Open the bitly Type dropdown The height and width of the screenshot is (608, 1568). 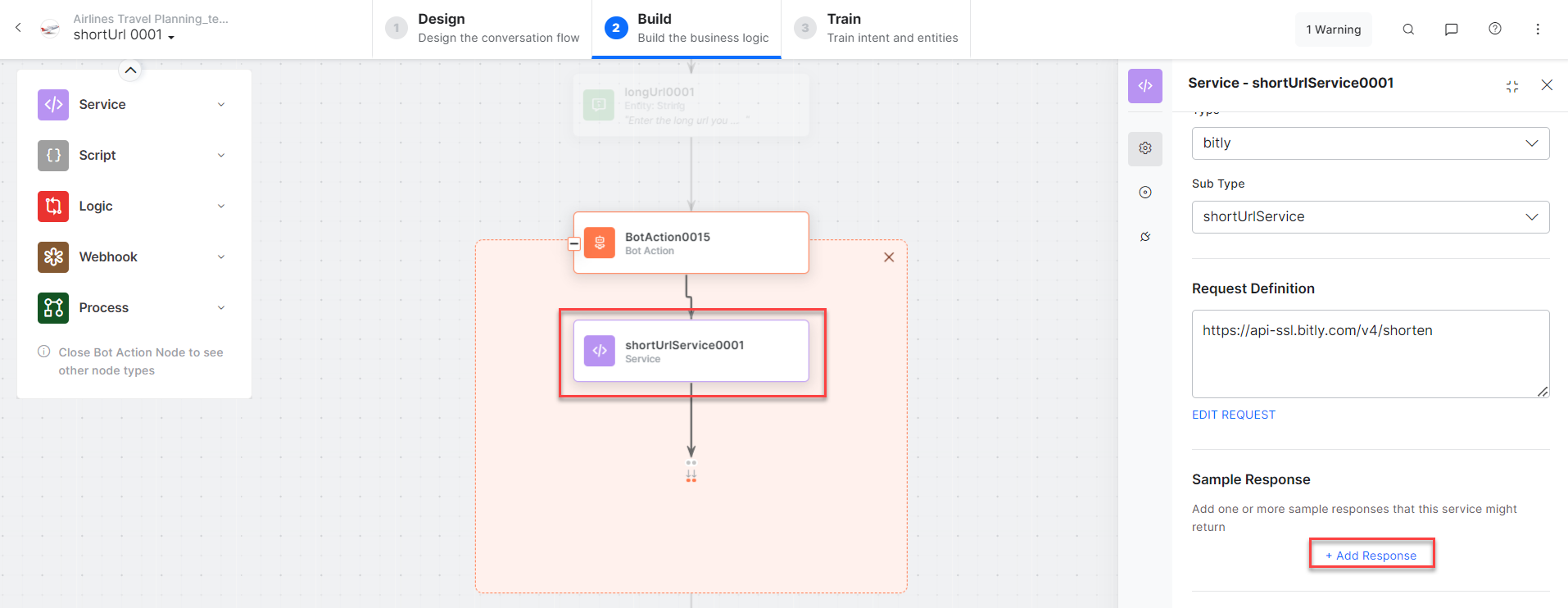(x=1370, y=143)
